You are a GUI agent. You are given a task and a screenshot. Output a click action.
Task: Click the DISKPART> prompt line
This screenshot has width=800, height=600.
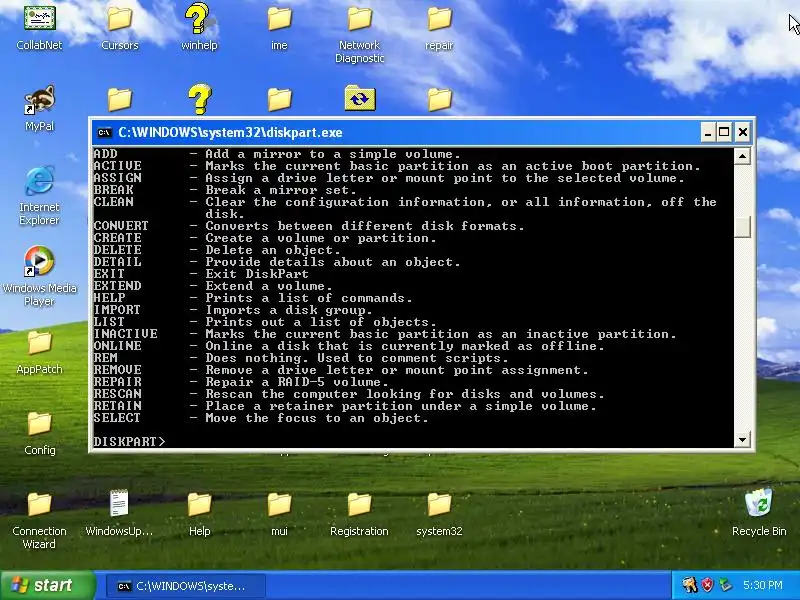130,442
